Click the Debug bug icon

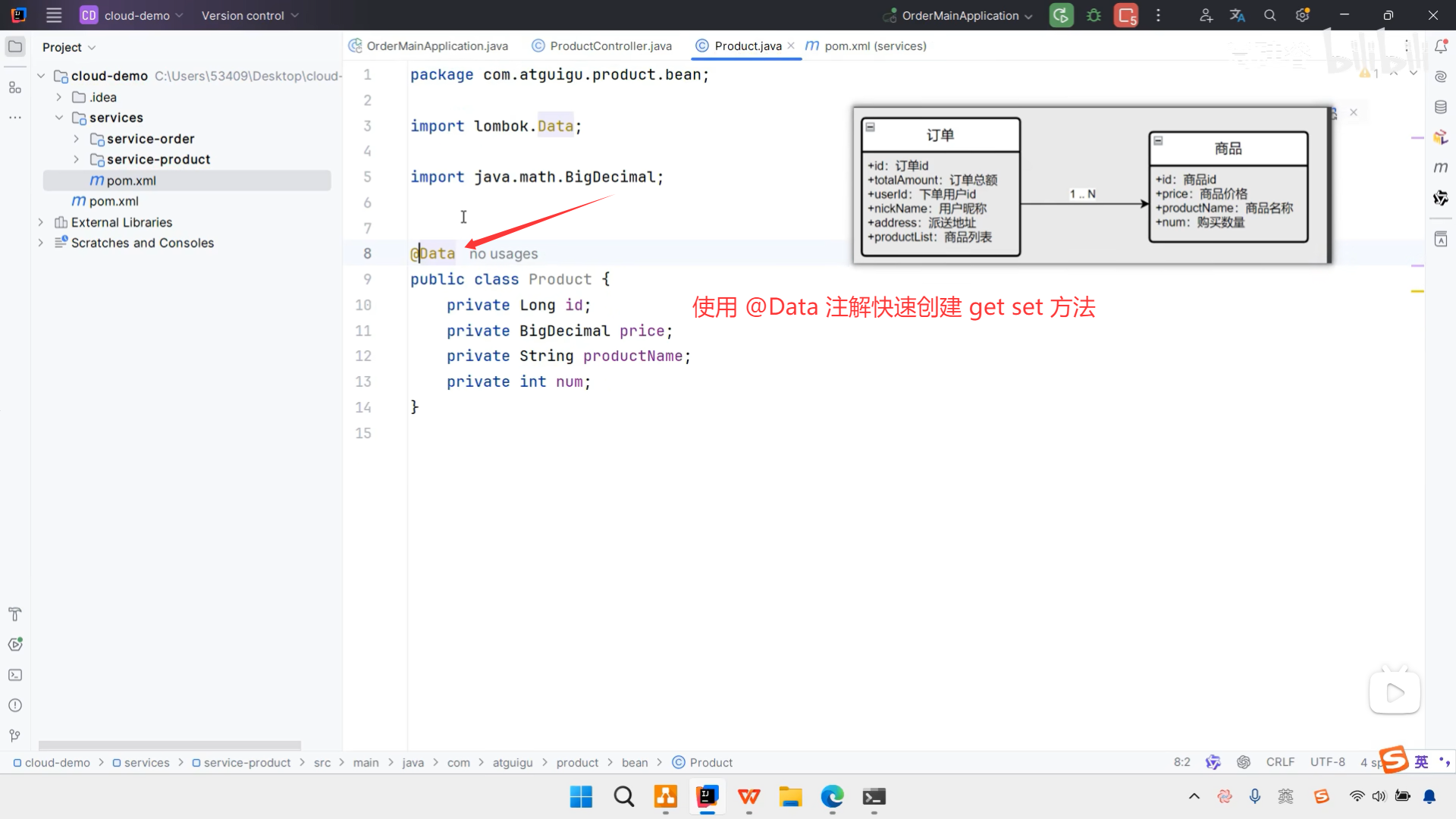1094,15
